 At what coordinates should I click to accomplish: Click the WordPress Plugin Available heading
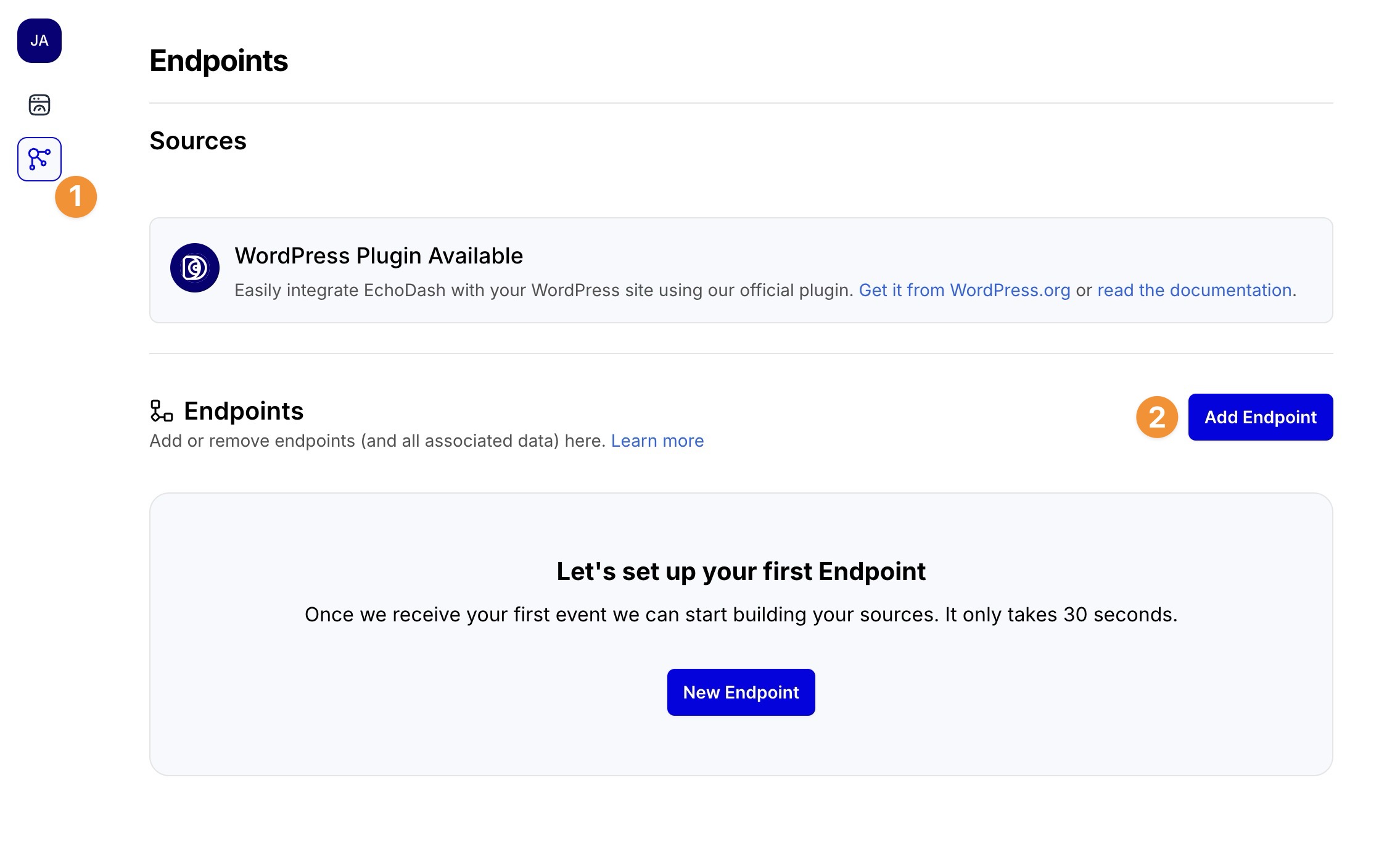[379, 255]
